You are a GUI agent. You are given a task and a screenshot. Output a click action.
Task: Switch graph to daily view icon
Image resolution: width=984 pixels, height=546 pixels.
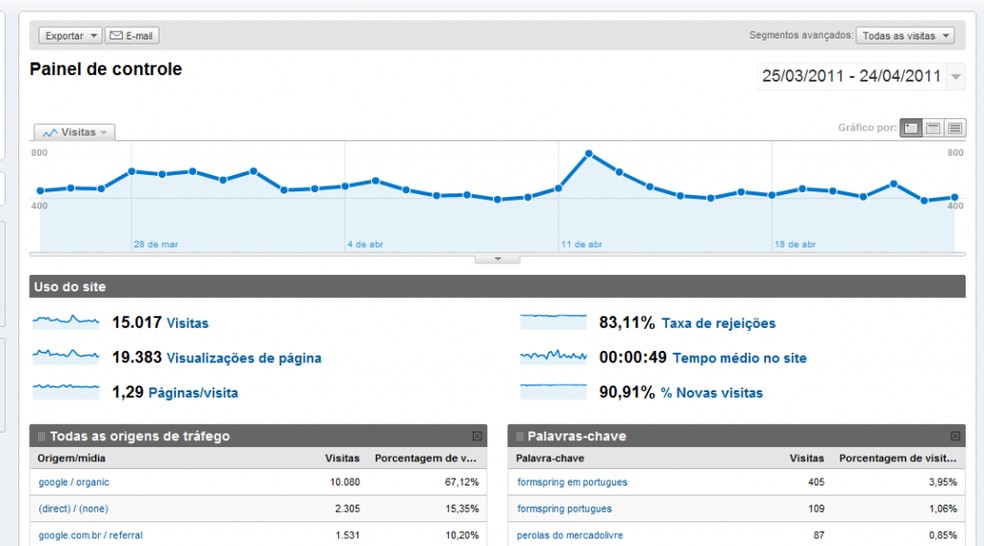click(911, 128)
